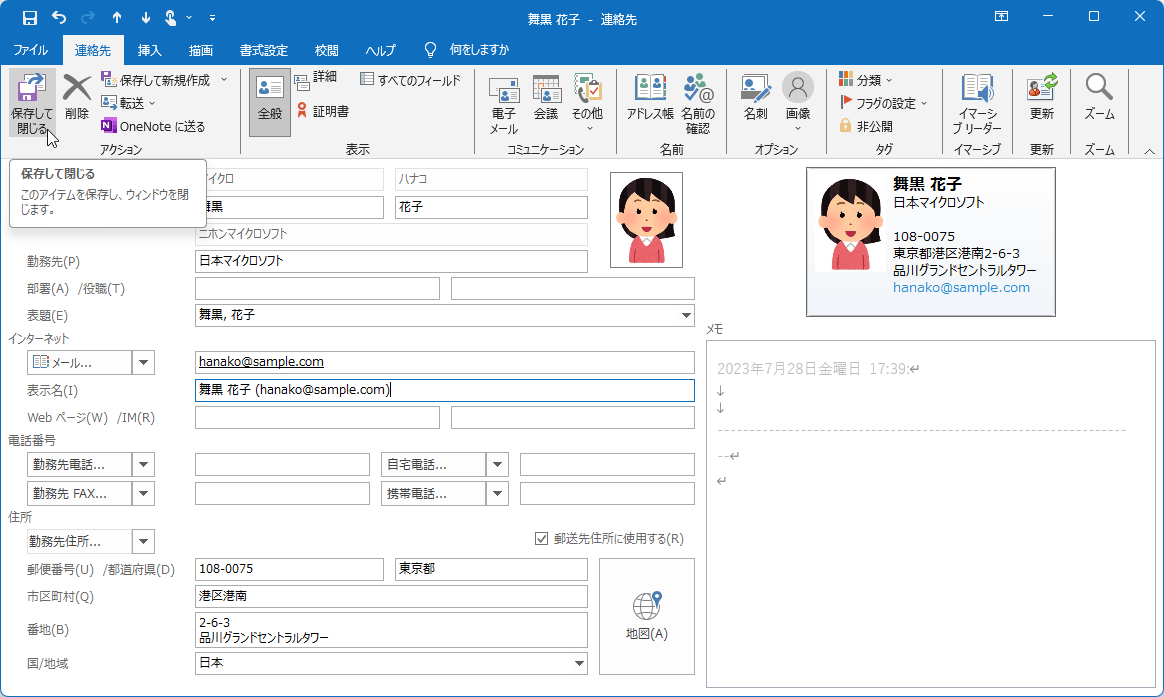Click the Mobile phone (携帯電話...) button
The height and width of the screenshot is (697, 1164).
point(434,494)
